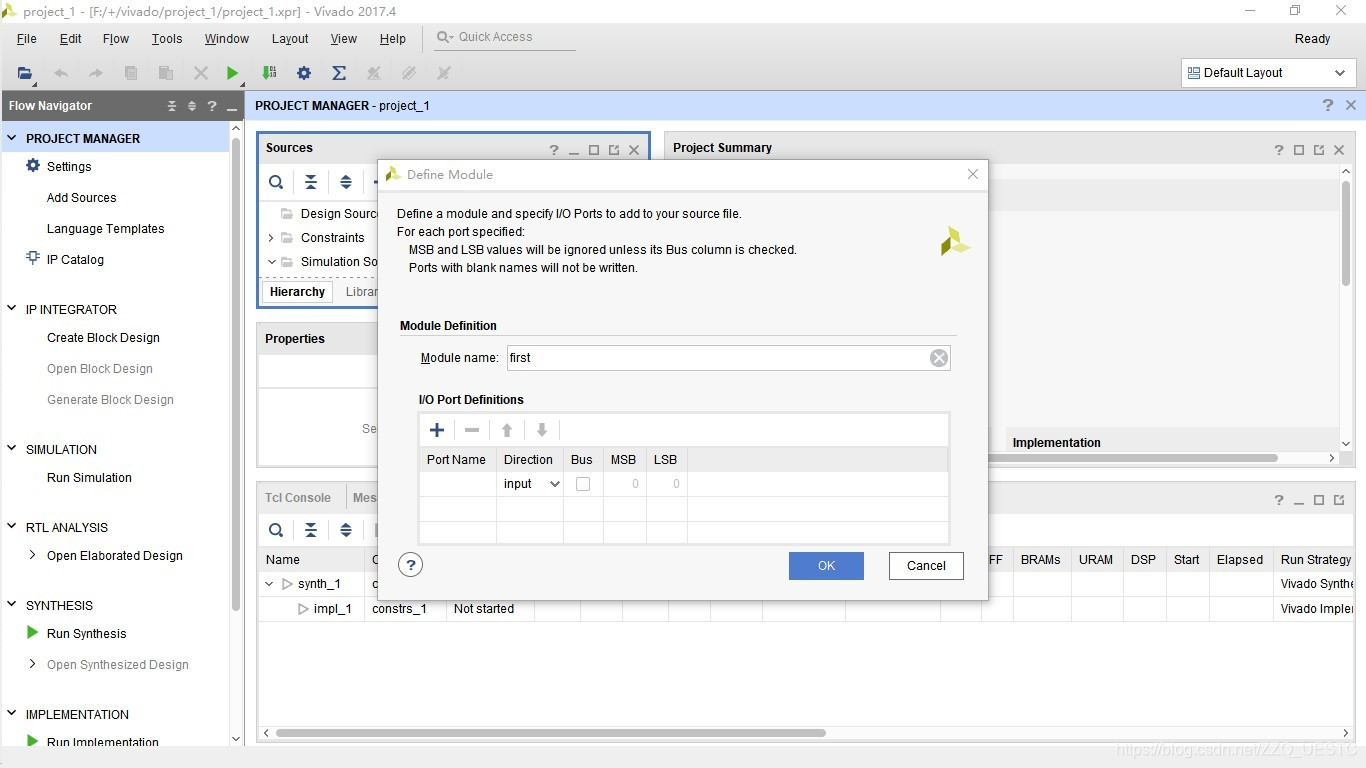Select the impl_1 run row
Viewport: 1366px width, 768px height.
coord(805,609)
